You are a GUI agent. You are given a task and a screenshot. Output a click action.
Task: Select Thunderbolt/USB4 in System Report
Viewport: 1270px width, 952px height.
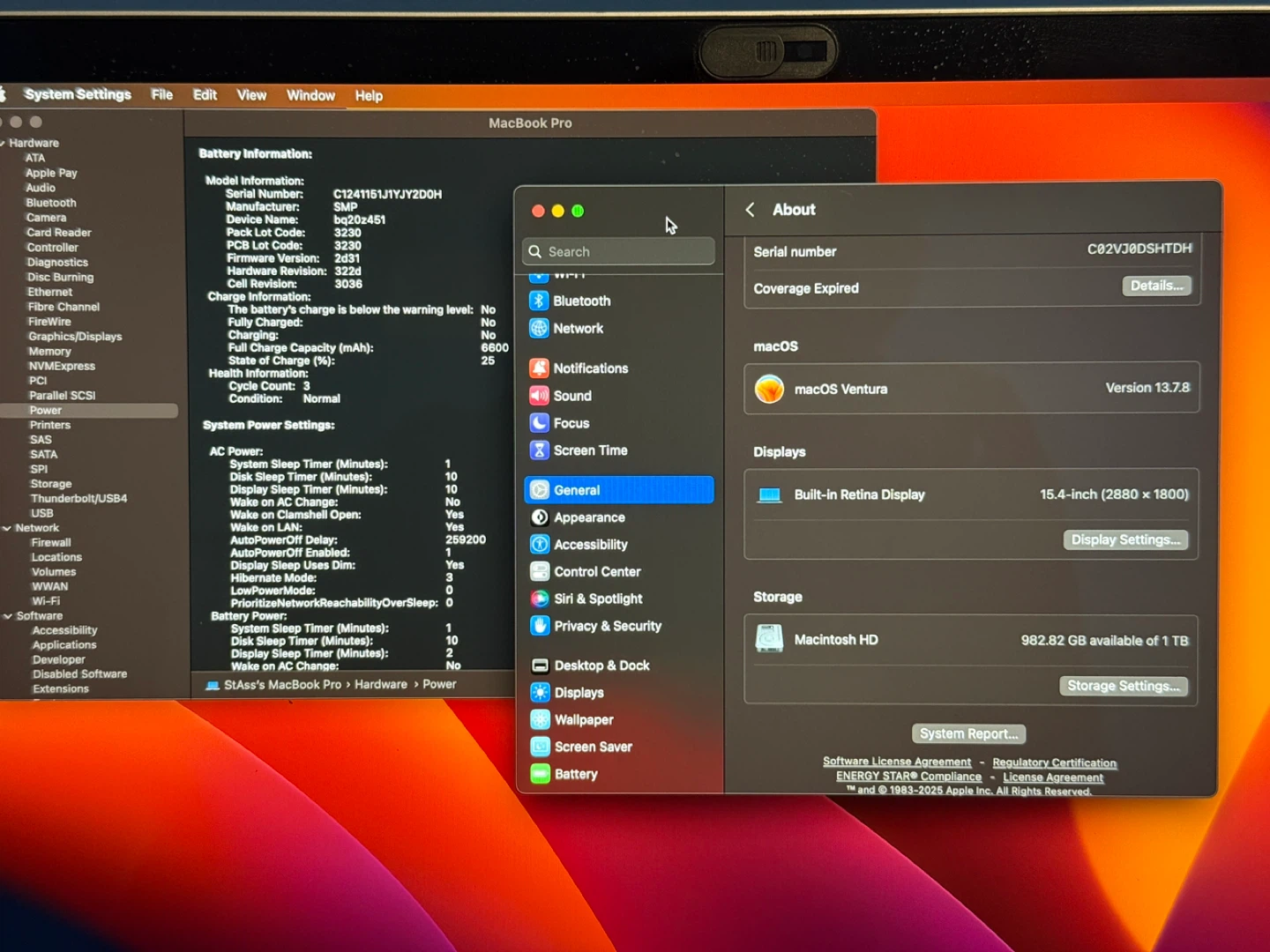point(78,499)
